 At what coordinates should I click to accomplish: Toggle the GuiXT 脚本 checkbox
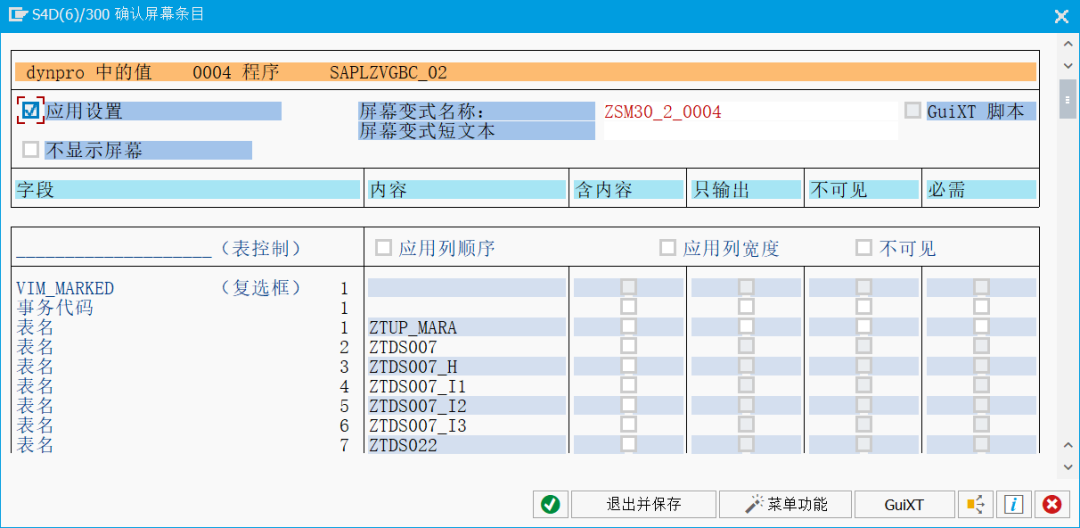(x=913, y=110)
